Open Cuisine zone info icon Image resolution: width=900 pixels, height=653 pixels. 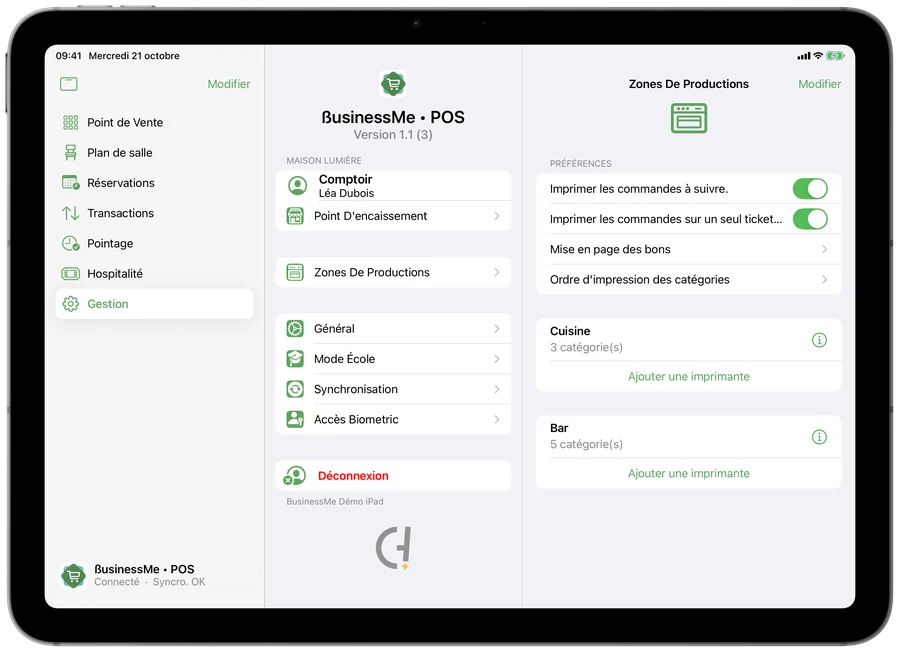[819, 340]
